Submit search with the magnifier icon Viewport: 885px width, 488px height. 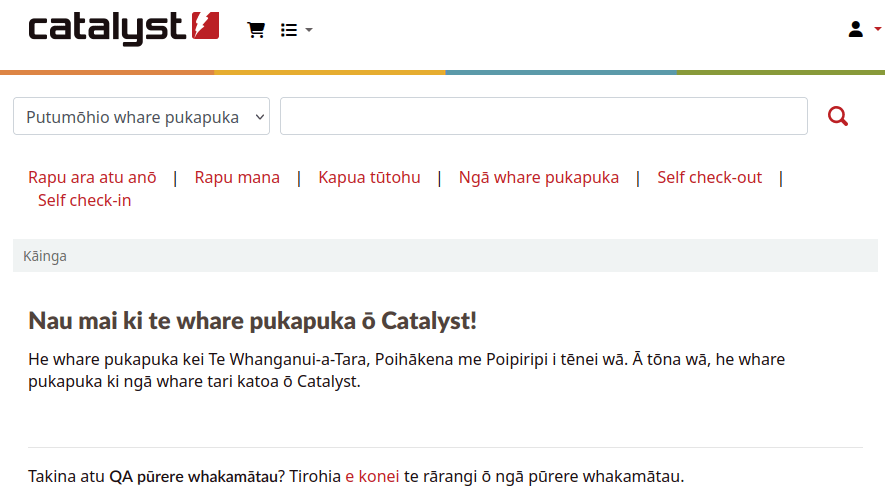838,116
